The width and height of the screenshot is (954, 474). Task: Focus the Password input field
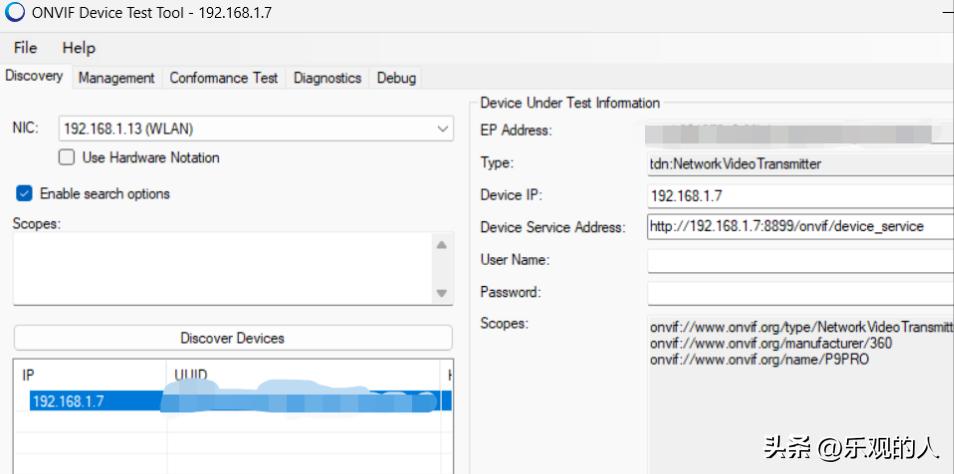(x=800, y=293)
